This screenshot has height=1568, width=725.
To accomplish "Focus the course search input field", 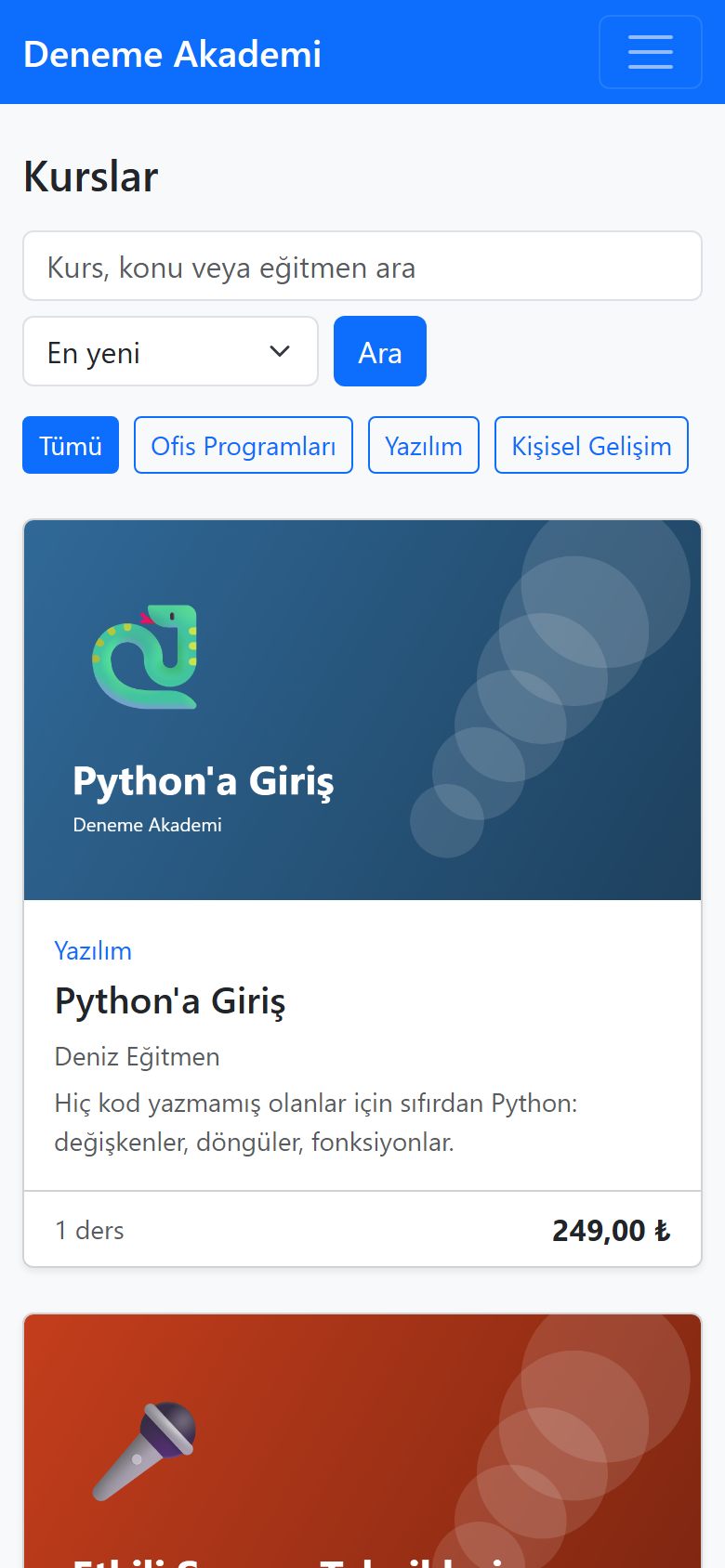I will (362, 267).
